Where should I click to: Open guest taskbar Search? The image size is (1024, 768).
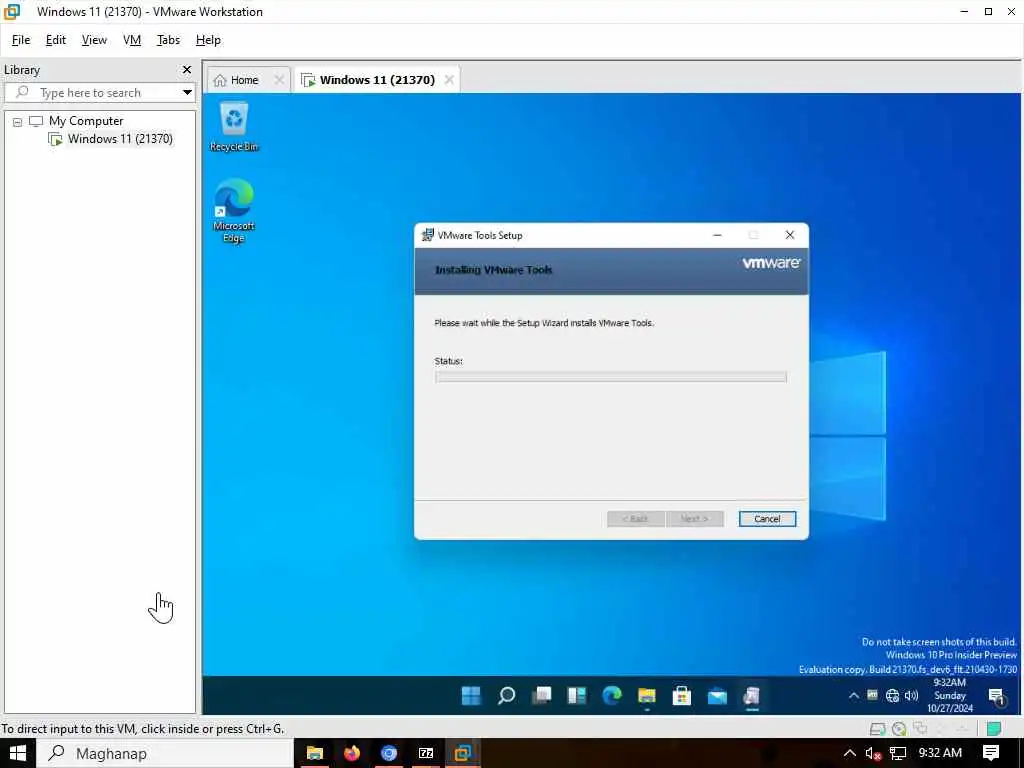point(506,696)
